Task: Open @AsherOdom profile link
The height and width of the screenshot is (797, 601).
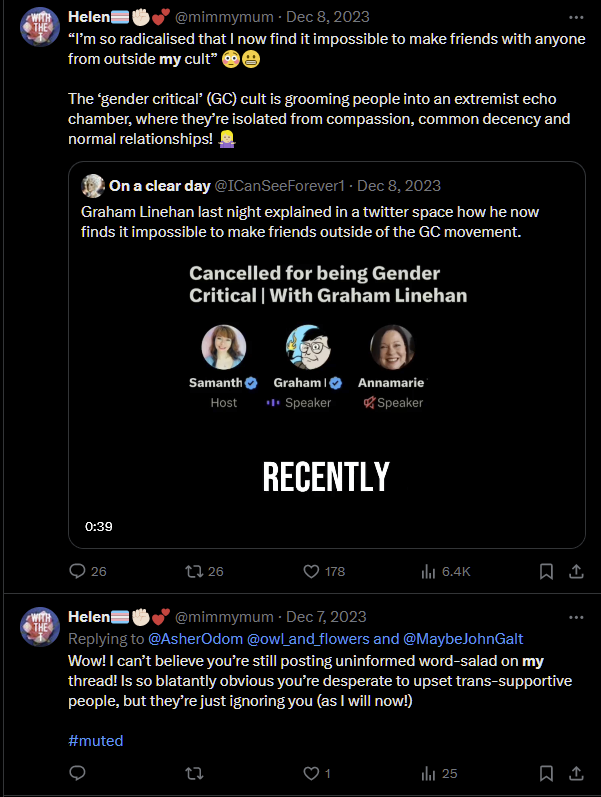Action: click(195, 638)
